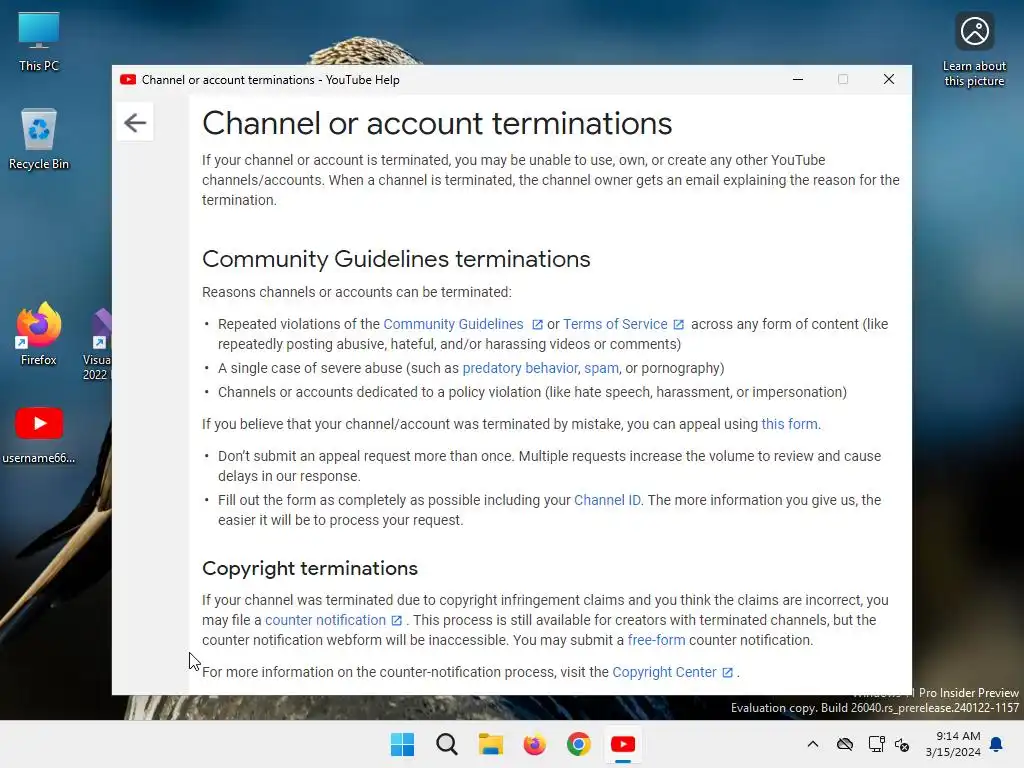
Task: Select the username66 YouTube desktop shortcut
Action: click(x=39, y=434)
